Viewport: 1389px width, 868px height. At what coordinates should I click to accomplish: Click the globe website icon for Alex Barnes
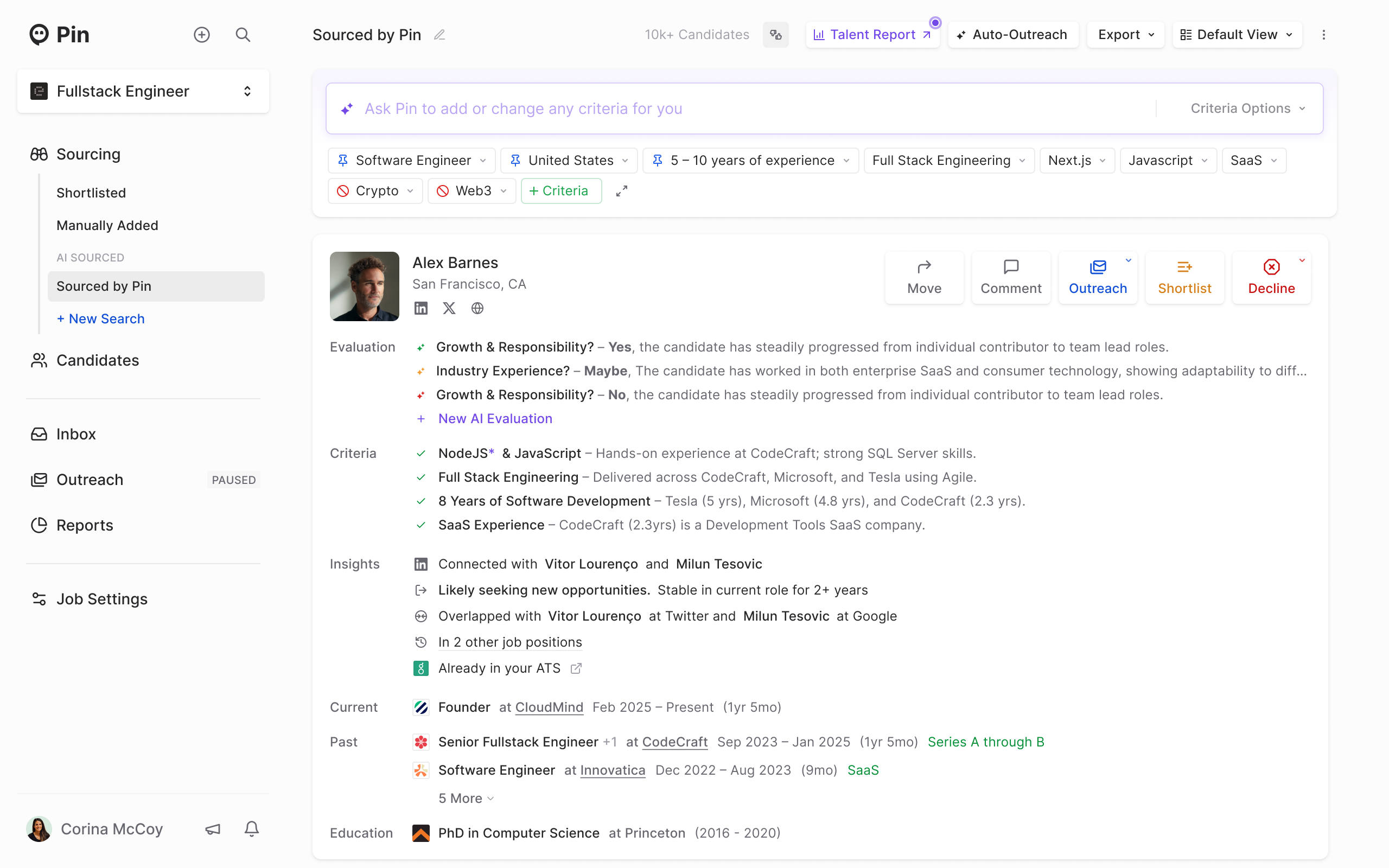477,308
